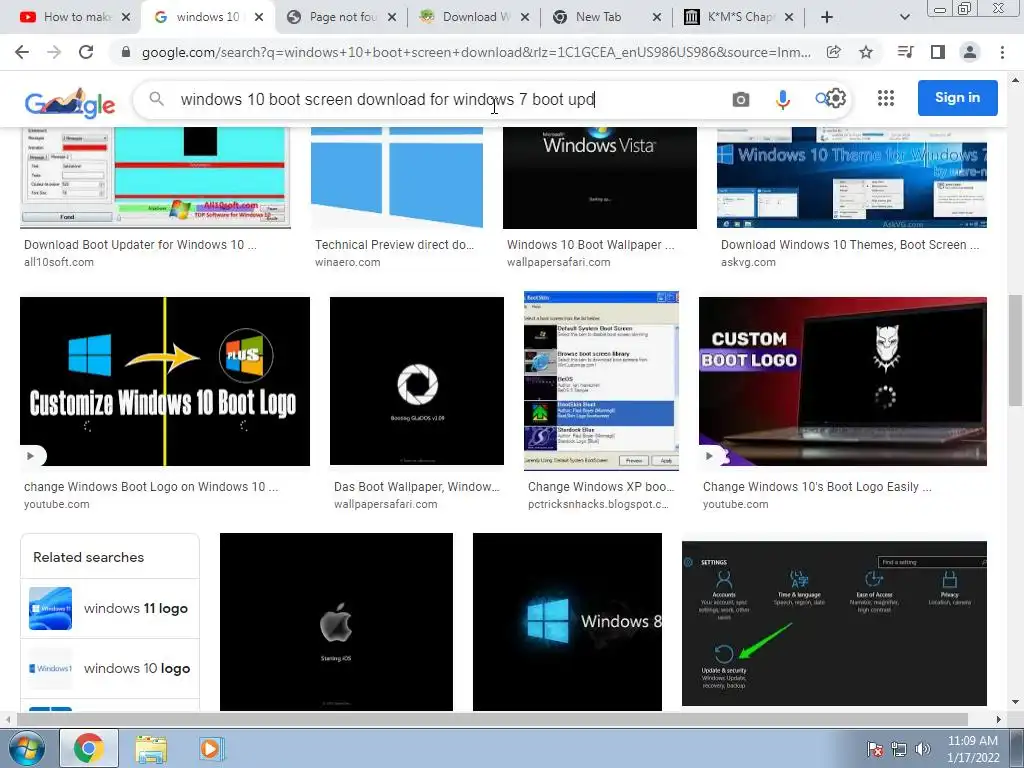Reload the current page
Viewport: 1024px width, 768px height.
click(86, 52)
